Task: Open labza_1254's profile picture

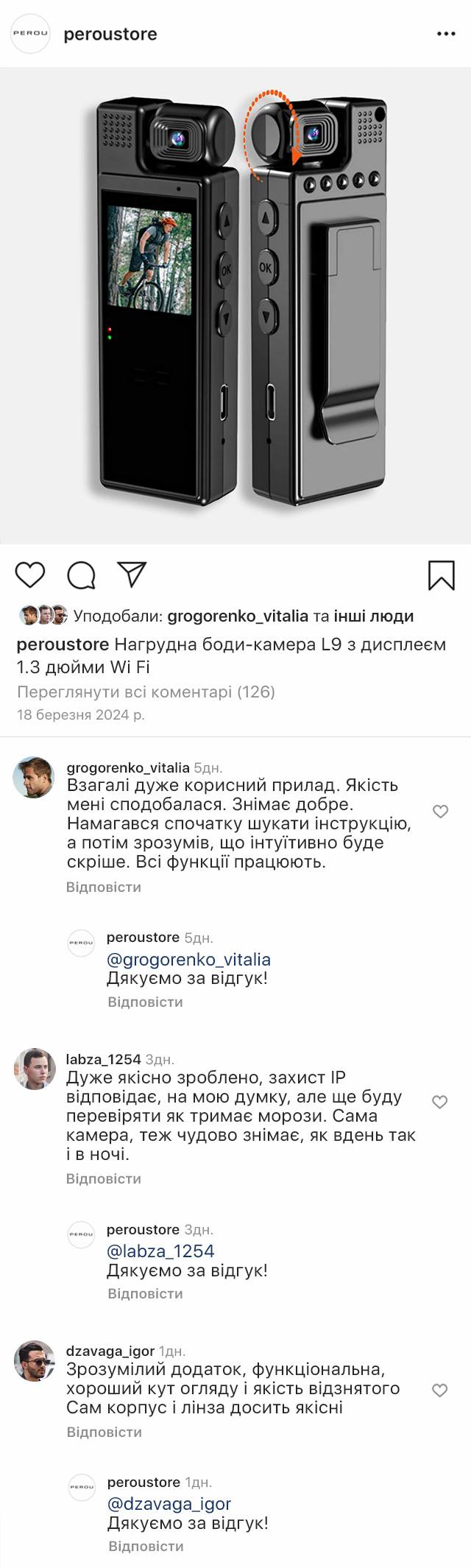Action: pyautogui.click(x=34, y=1069)
